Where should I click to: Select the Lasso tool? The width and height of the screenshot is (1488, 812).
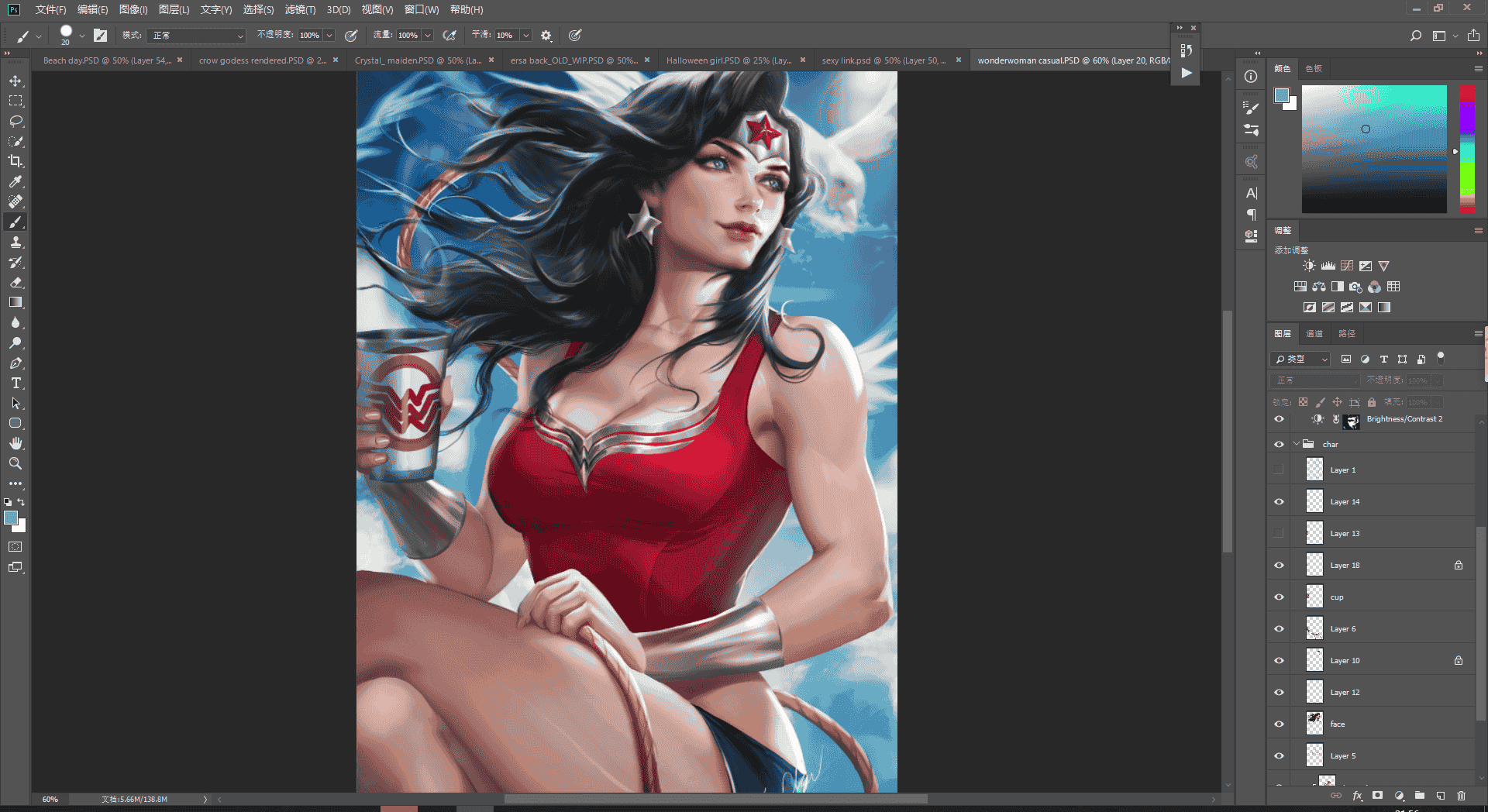tap(15, 121)
